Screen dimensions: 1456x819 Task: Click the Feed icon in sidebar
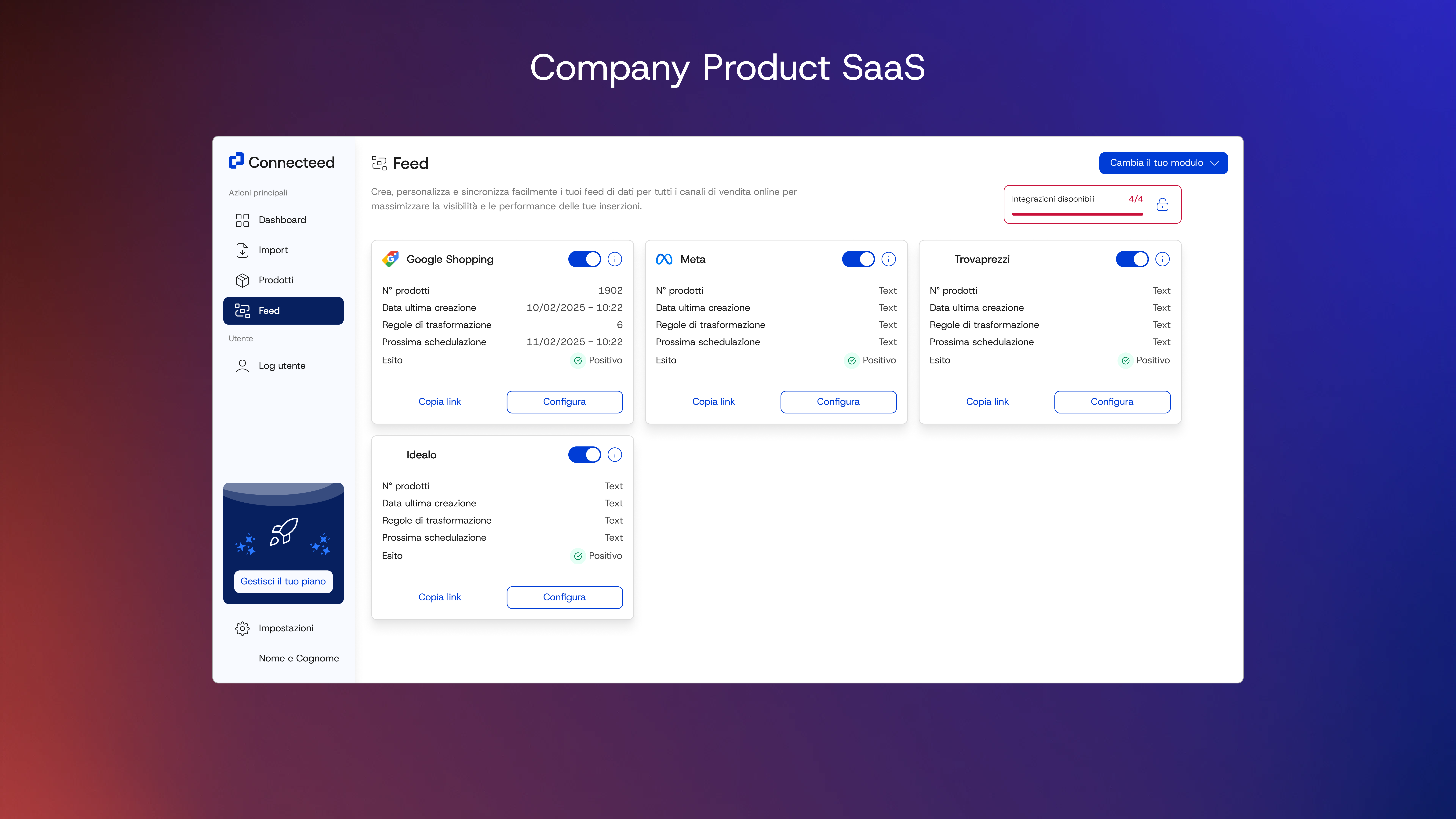[x=242, y=311]
